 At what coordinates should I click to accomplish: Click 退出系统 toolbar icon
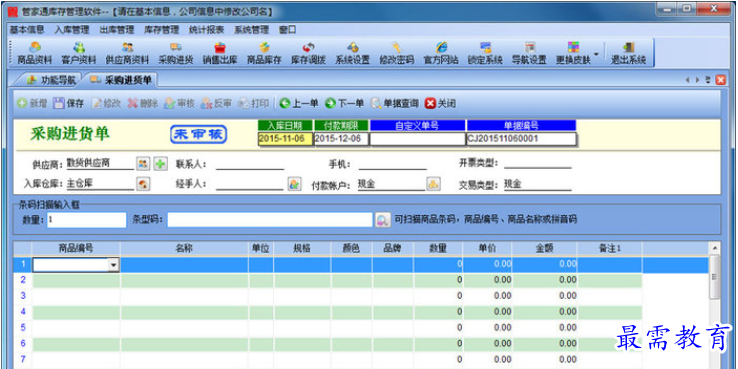628,53
